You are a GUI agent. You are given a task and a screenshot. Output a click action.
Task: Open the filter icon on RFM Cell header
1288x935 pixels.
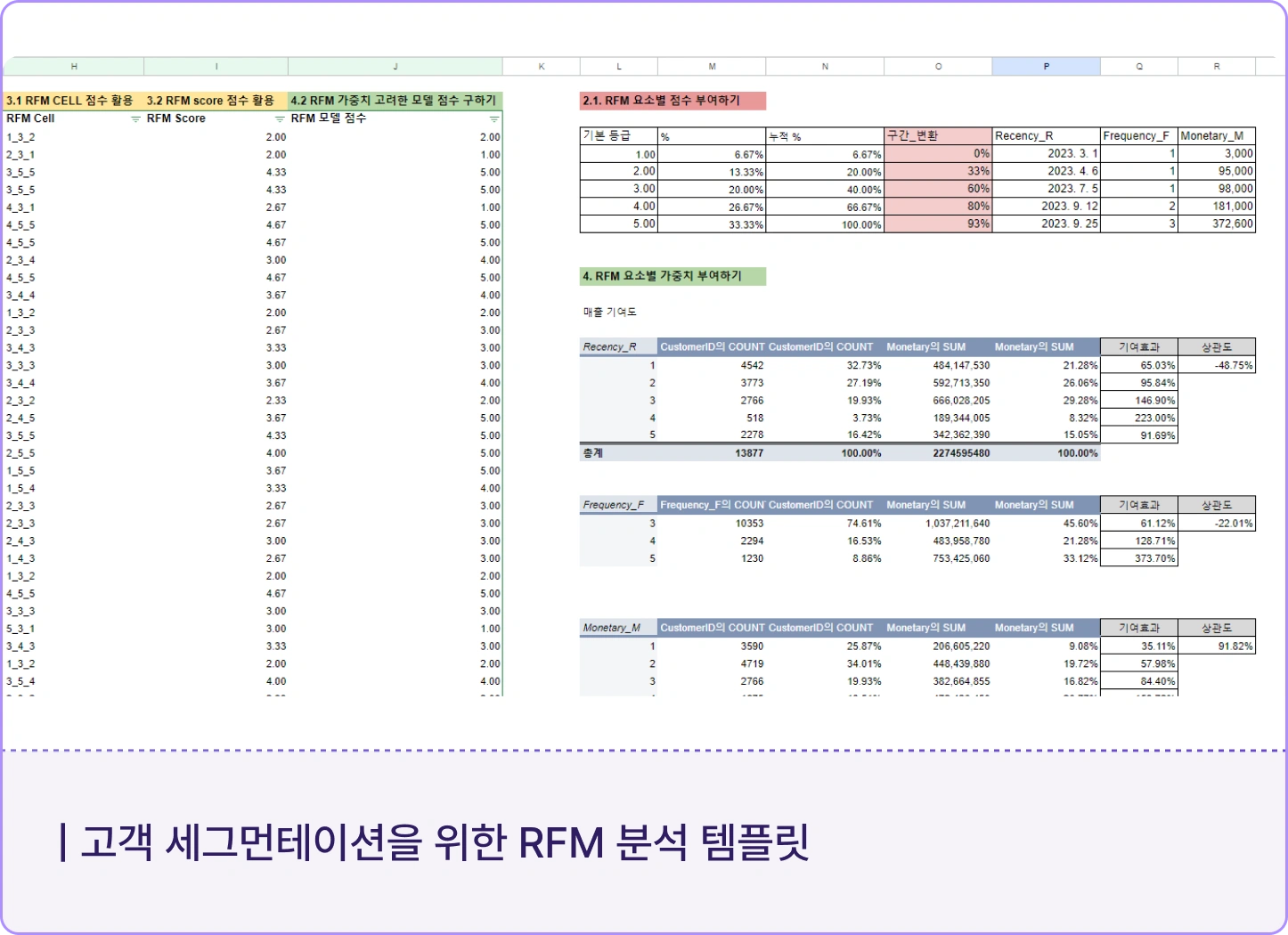coord(135,119)
